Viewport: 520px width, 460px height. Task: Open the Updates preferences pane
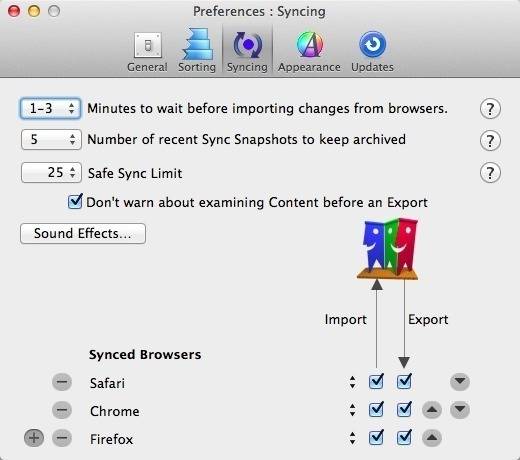pyautogui.click(x=372, y=52)
